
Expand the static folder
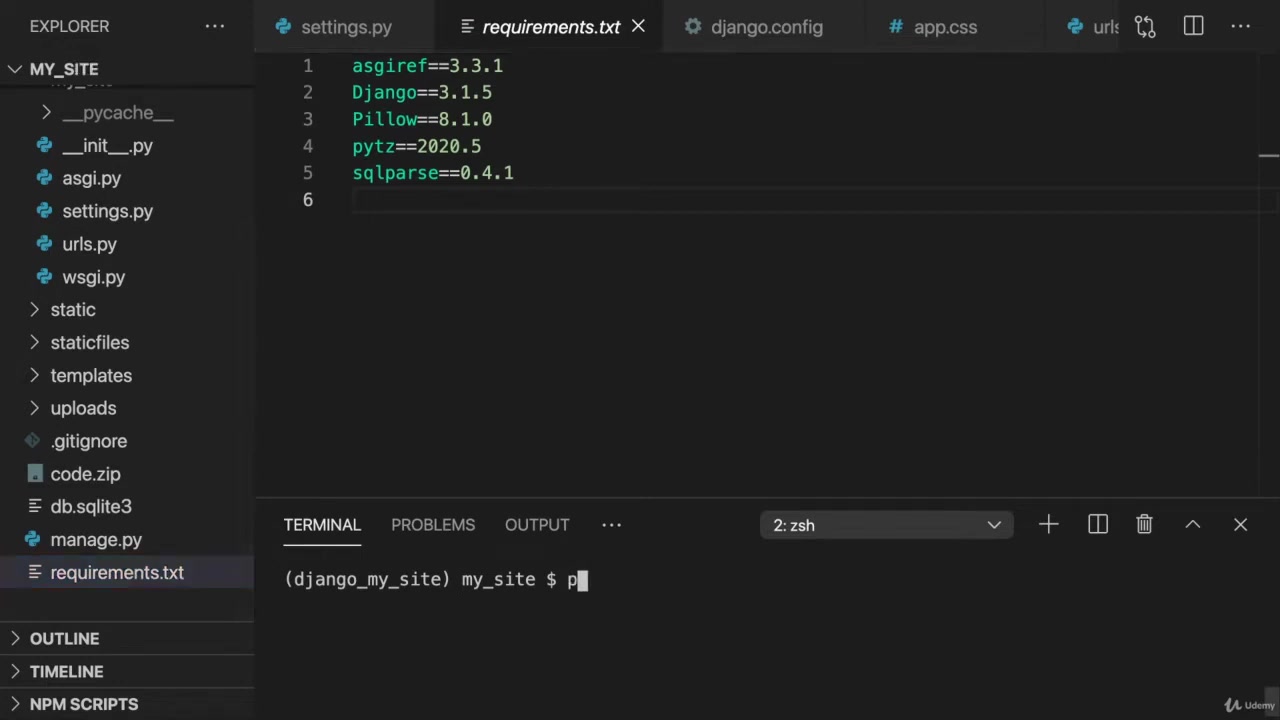(x=72, y=310)
